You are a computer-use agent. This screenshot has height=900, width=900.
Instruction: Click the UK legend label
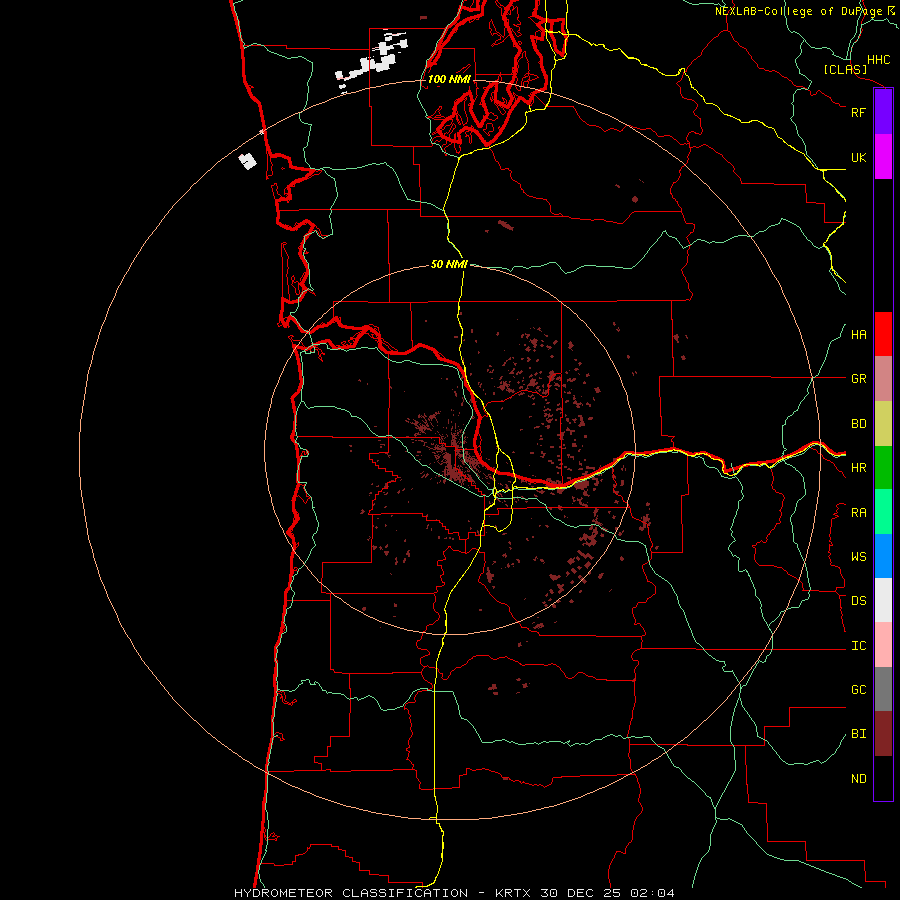858,157
